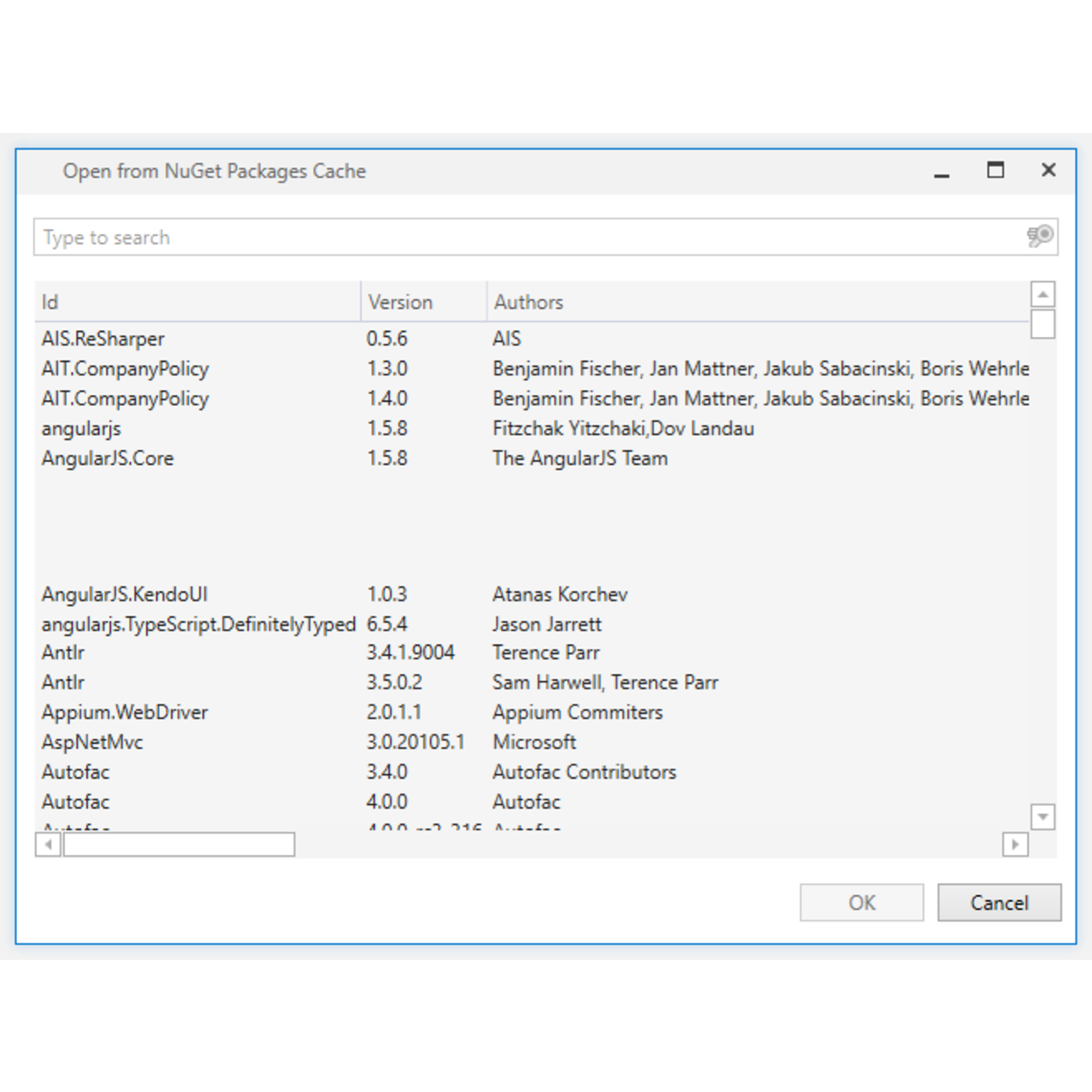Select the AngularJS.KendoUI package row
This screenshot has height=1092, width=1092.
point(532,595)
